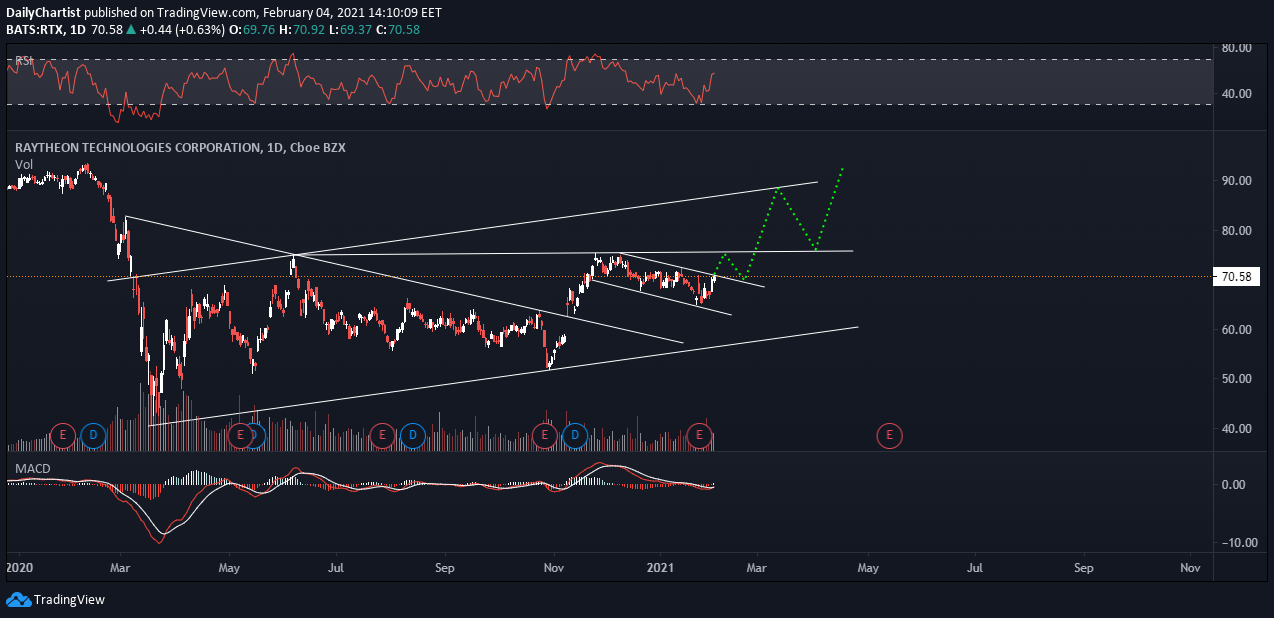Click the dividend marker nearest November 2020

point(575,435)
